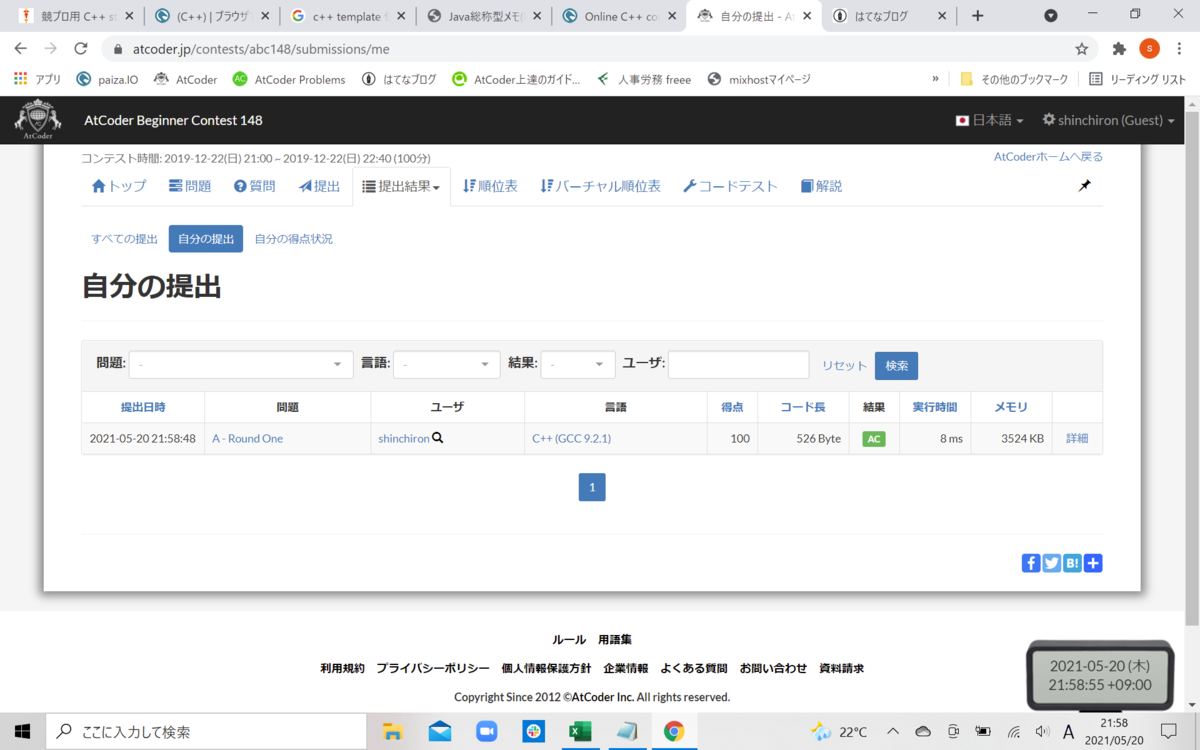Share the page via the Twitter icon
The width and height of the screenshot is (1200, 750).
pyautogui.click(x=1051, y=563)
